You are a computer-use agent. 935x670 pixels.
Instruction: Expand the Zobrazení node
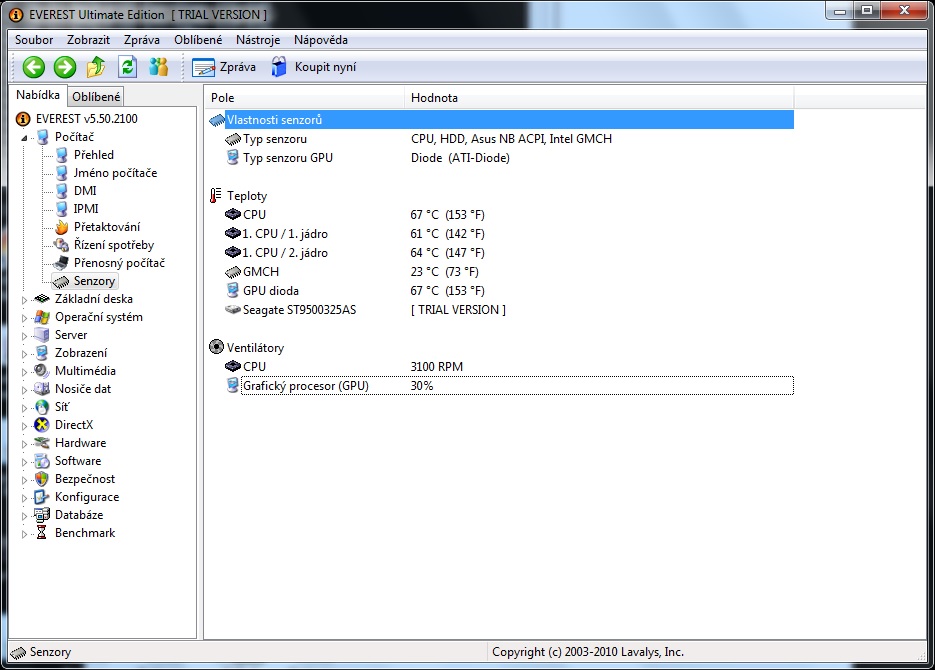[x=24, y=353]
